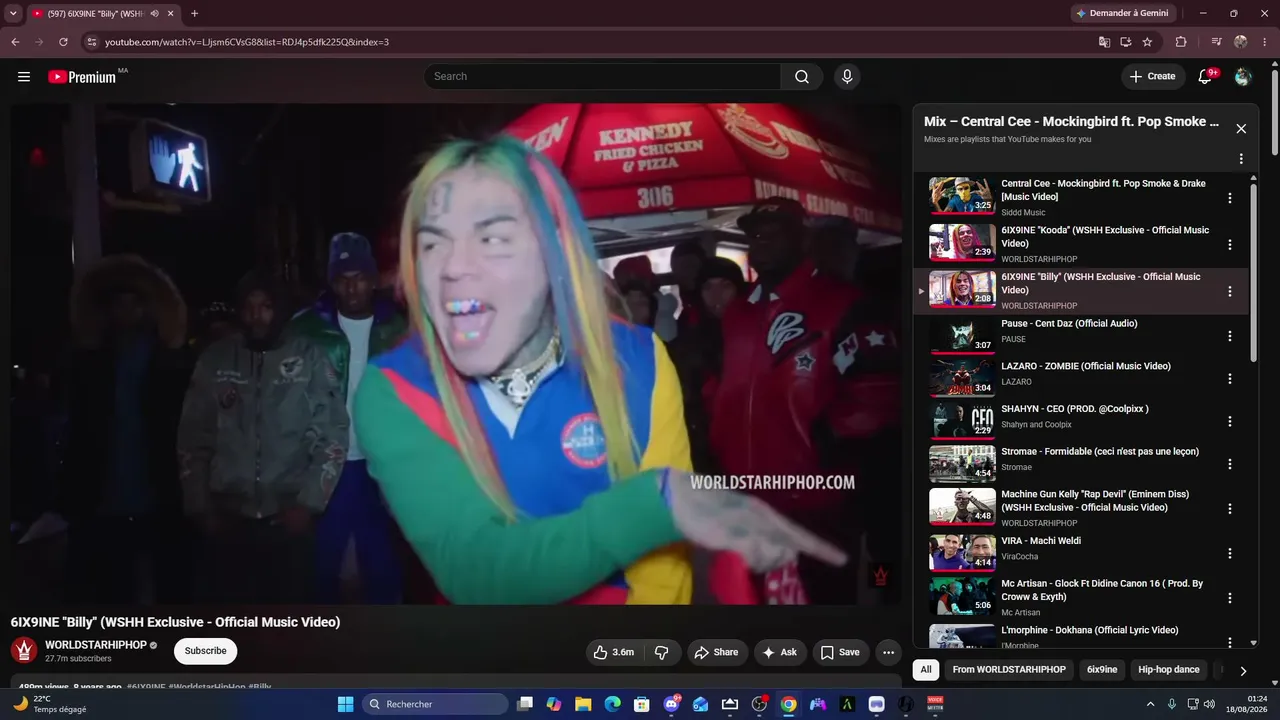Open options for SHAHYN - CEO row
The image size is (1280, 720).
(1230, 422)
